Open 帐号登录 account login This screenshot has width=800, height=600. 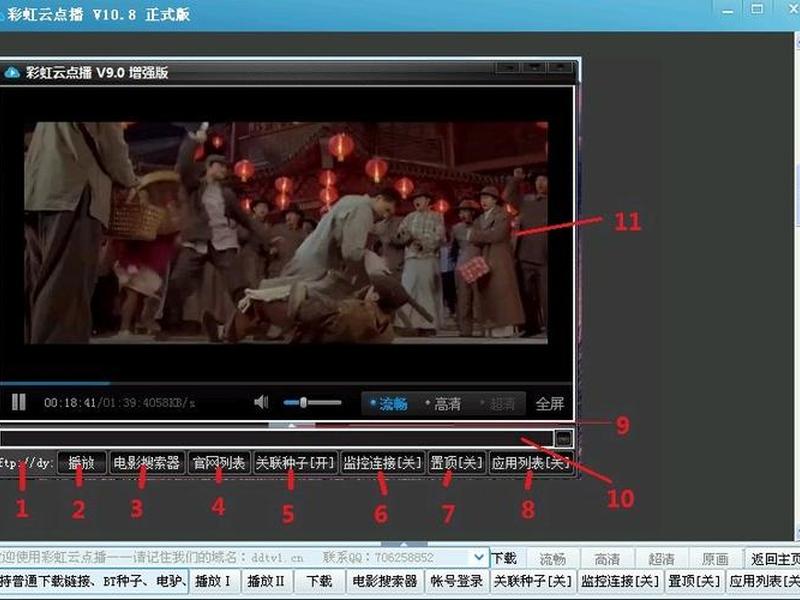point(457,581)
